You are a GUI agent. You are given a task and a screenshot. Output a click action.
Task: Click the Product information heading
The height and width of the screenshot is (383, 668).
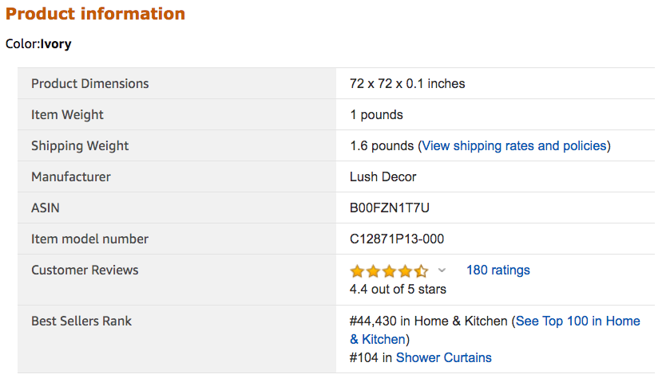(95, 14)
